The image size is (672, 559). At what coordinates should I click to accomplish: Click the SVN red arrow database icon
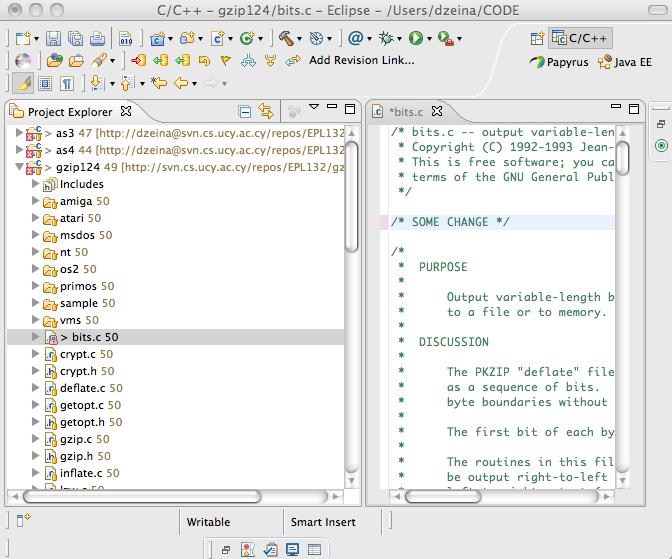pyautogui.click(x=138, y=60)
